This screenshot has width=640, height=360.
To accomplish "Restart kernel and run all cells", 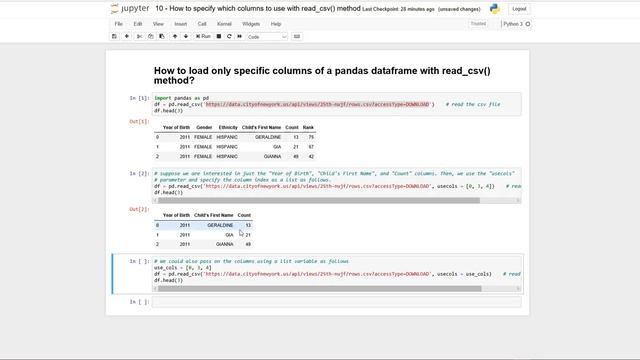I will pyautogui.click(x=240, y=36).
